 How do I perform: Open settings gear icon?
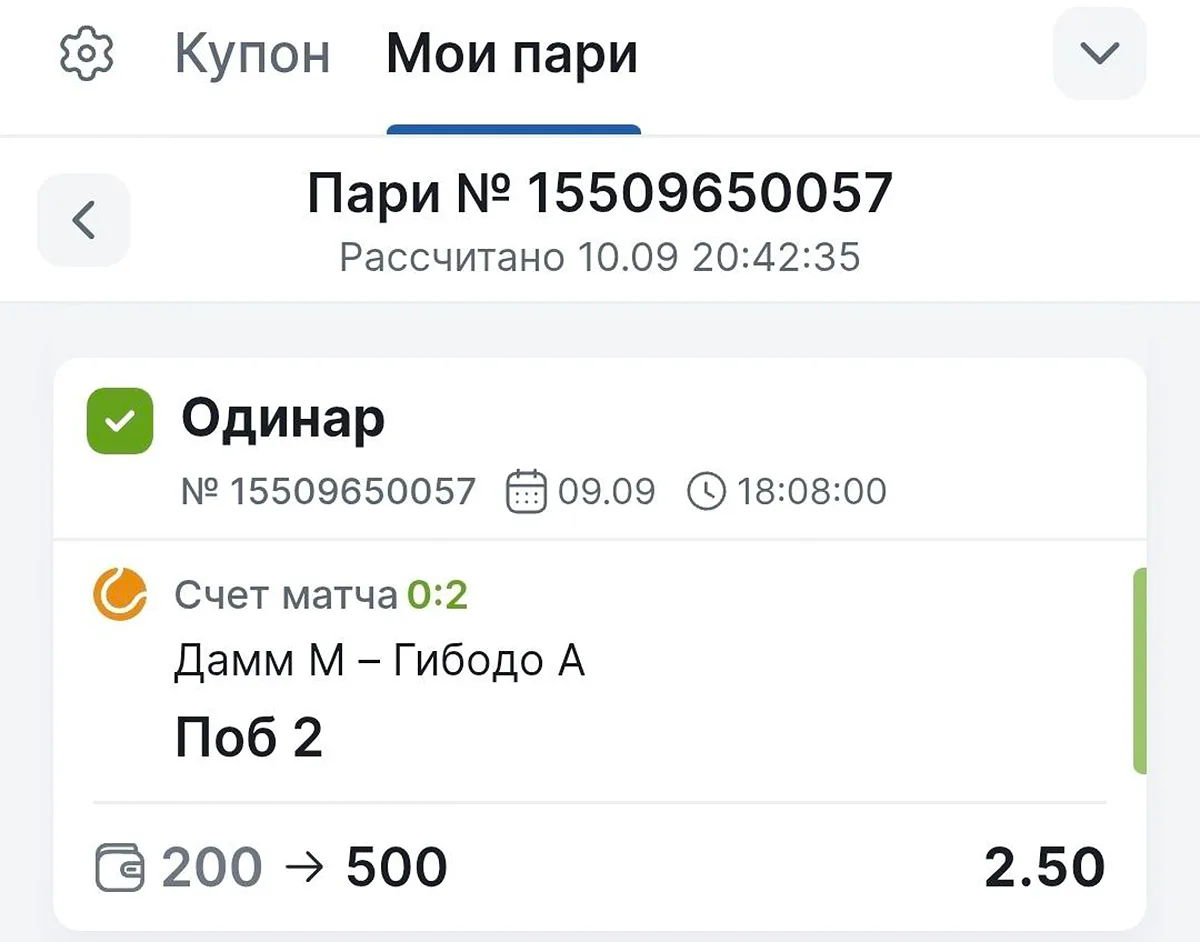tap(87, 54)
